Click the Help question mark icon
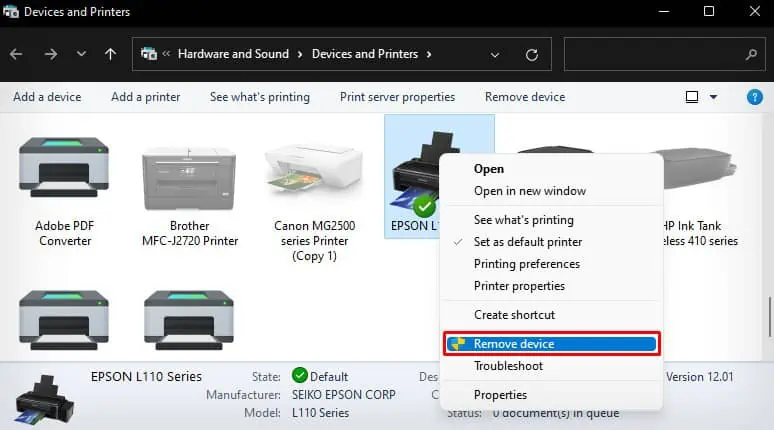This screenshot has height=430, width=774. 755,97
